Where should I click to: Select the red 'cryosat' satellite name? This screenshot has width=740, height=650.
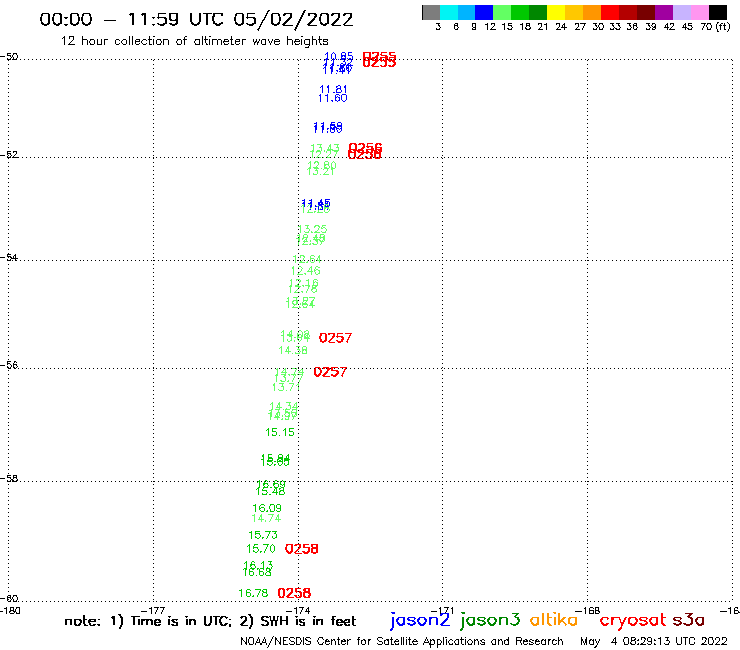(633, 620)
